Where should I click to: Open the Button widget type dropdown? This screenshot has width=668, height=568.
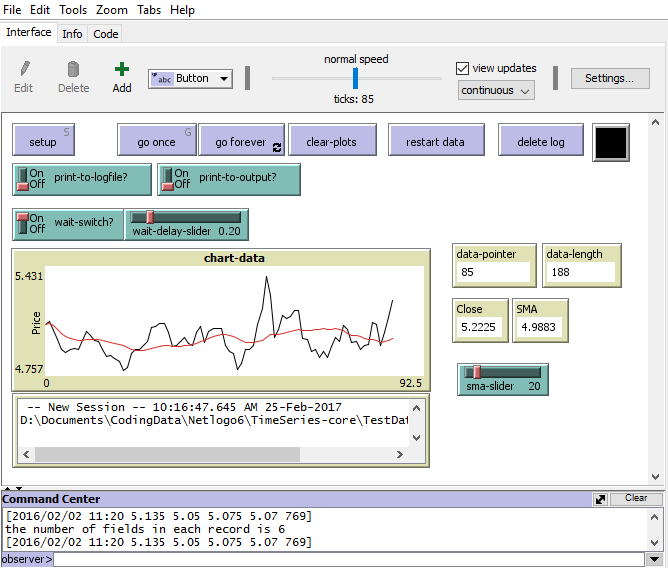190,79
